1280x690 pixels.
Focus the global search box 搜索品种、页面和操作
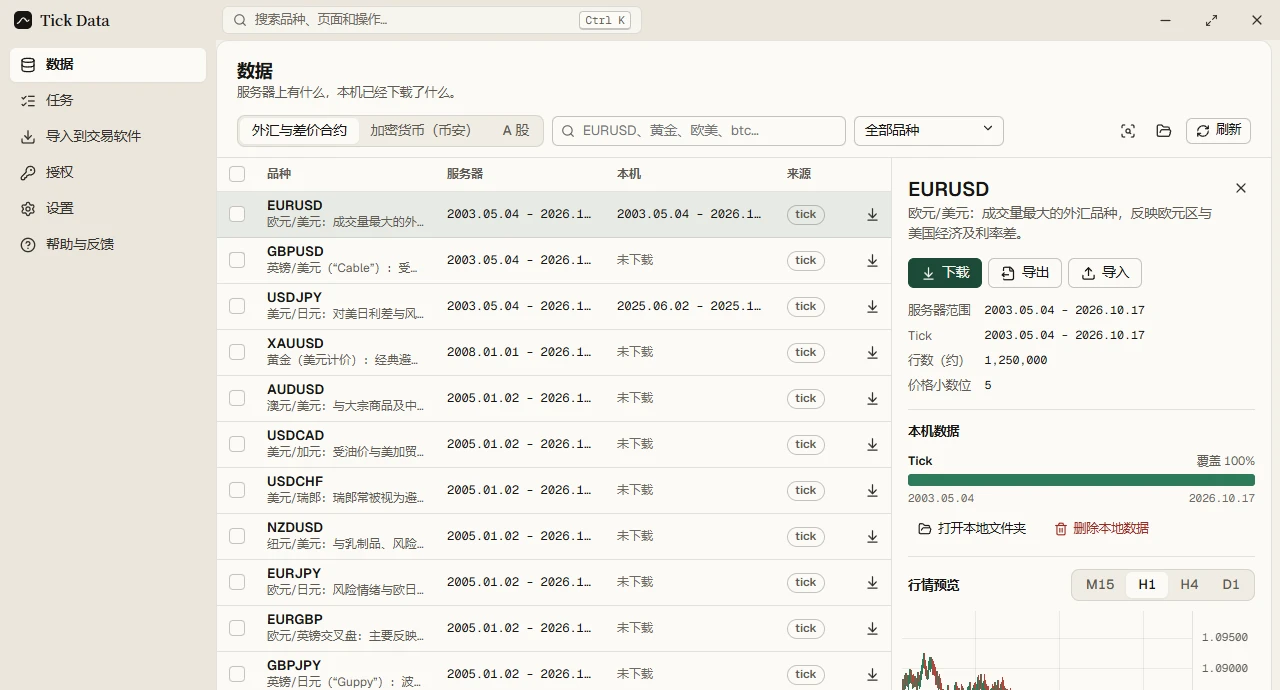[432, 20]
